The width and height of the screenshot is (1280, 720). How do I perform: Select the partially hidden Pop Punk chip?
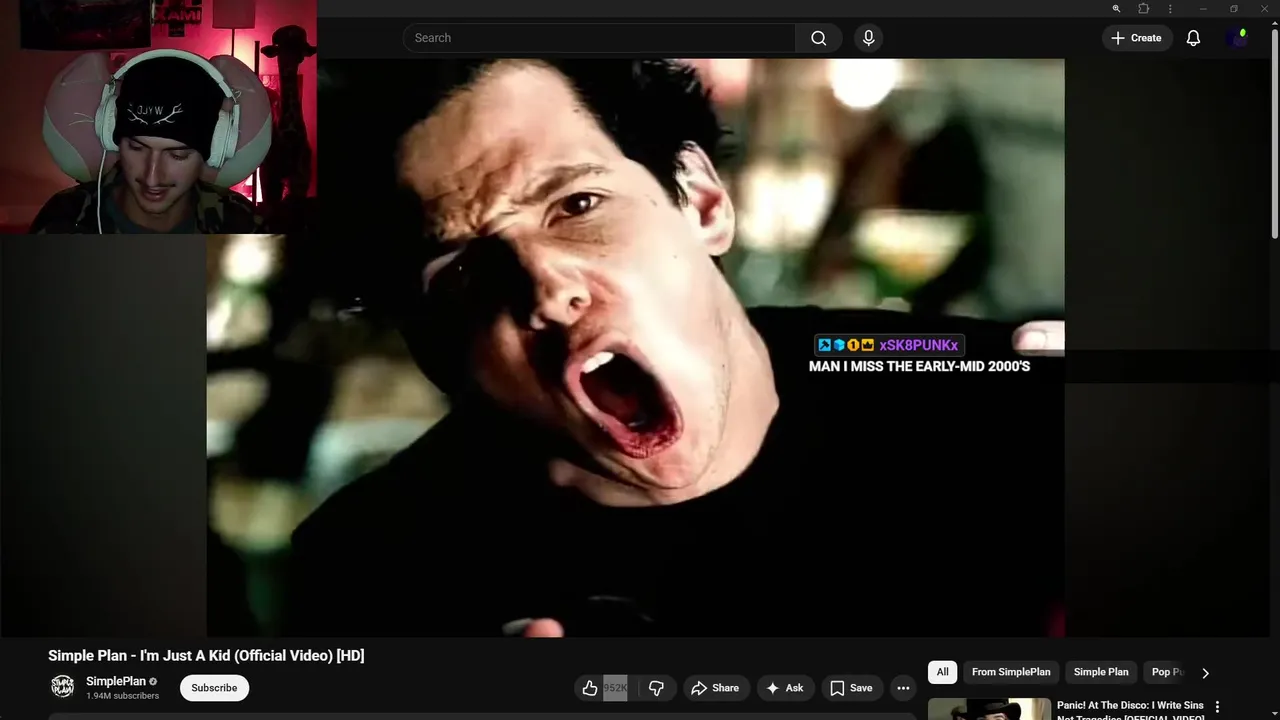(x=1166, y=672)
